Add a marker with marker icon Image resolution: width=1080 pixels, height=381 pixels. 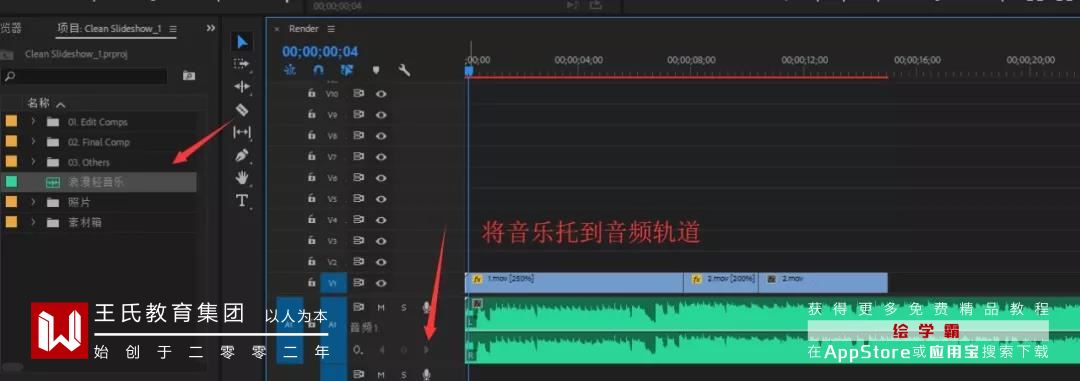click(x=376, y=70)
